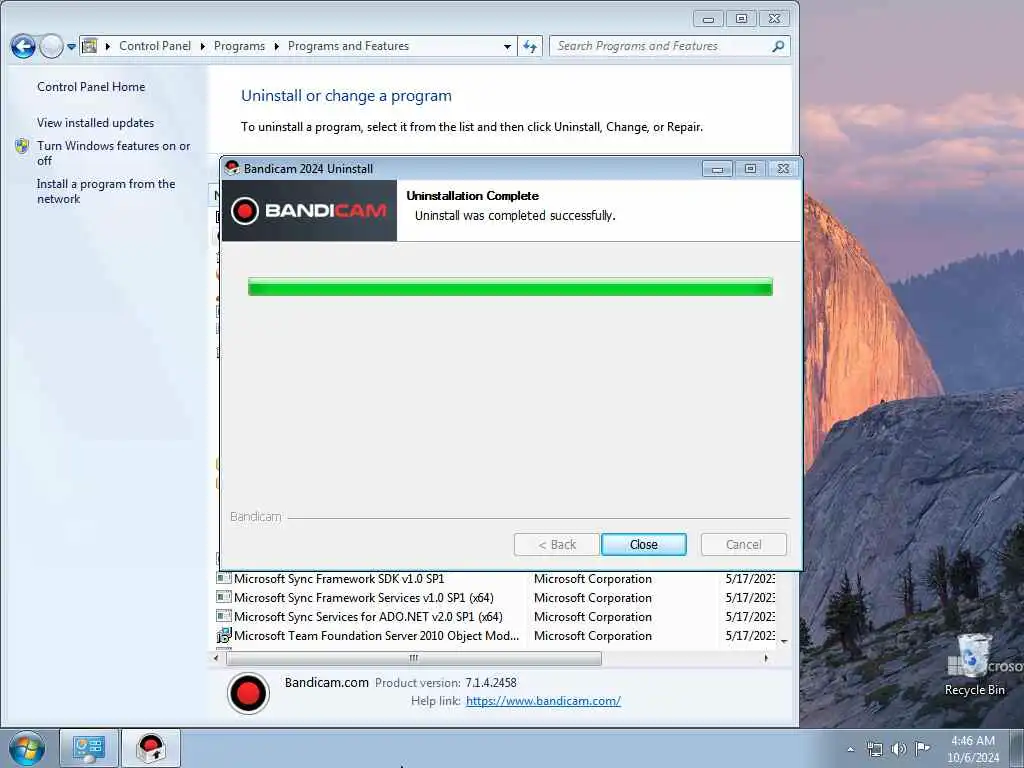The height and width of the screenshot is (768, 1024).
Task: Click the disabled Back button in uninstaller
Action: point(556,544)
